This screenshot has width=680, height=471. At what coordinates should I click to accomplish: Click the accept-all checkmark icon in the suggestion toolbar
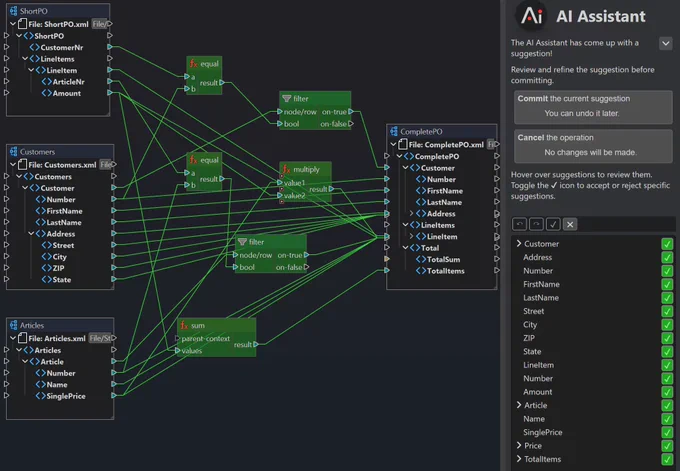click(x=553, y=224)
